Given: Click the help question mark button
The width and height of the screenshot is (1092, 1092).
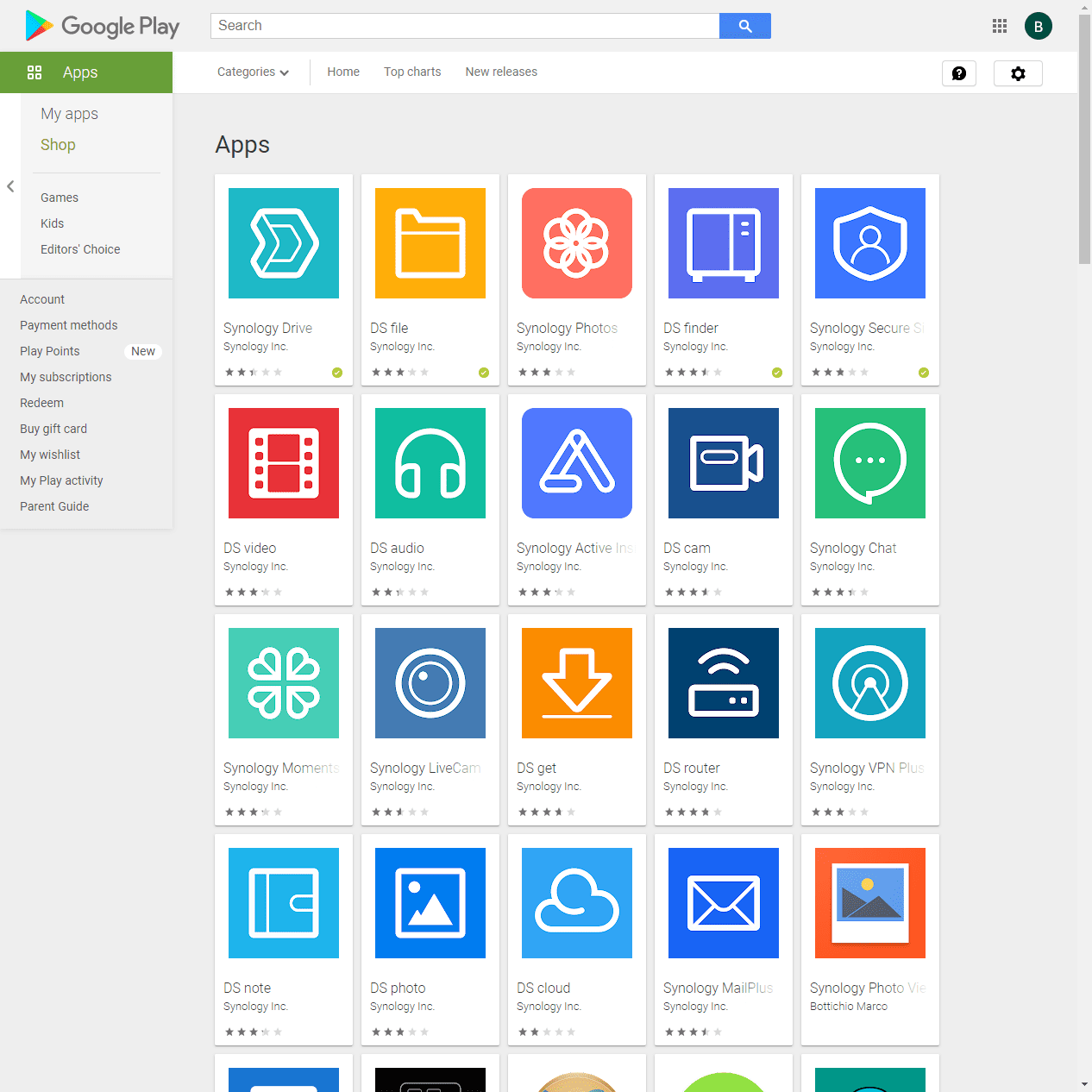Looking at the screenshot, I should pyautogui.click(x=959, y=73).
